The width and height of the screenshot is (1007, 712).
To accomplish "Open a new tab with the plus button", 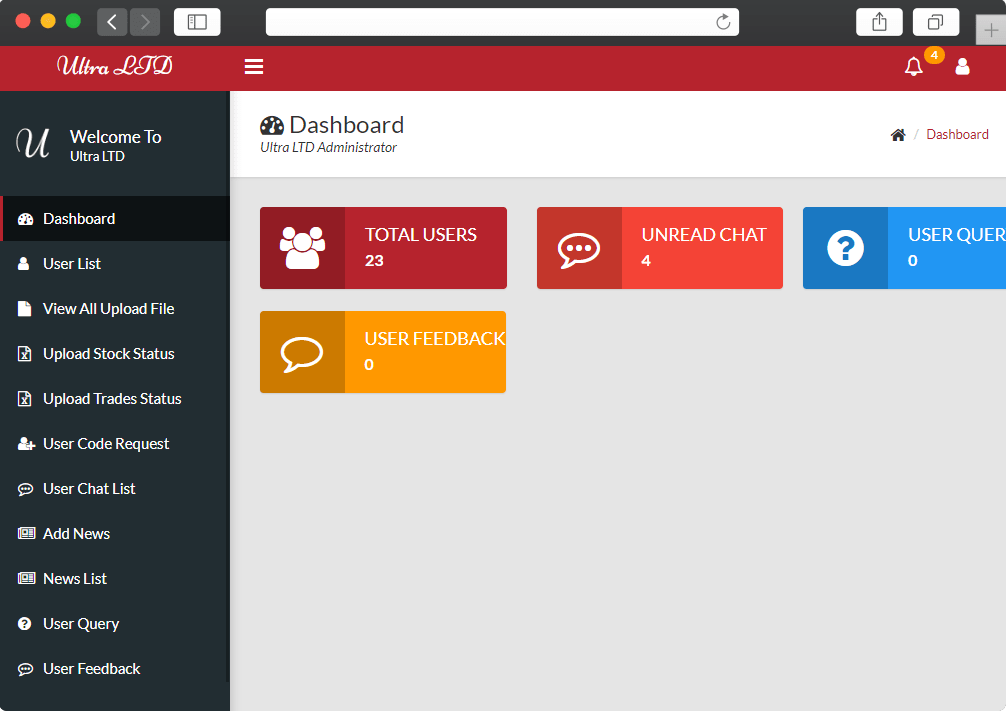I will tap(991, 30).
